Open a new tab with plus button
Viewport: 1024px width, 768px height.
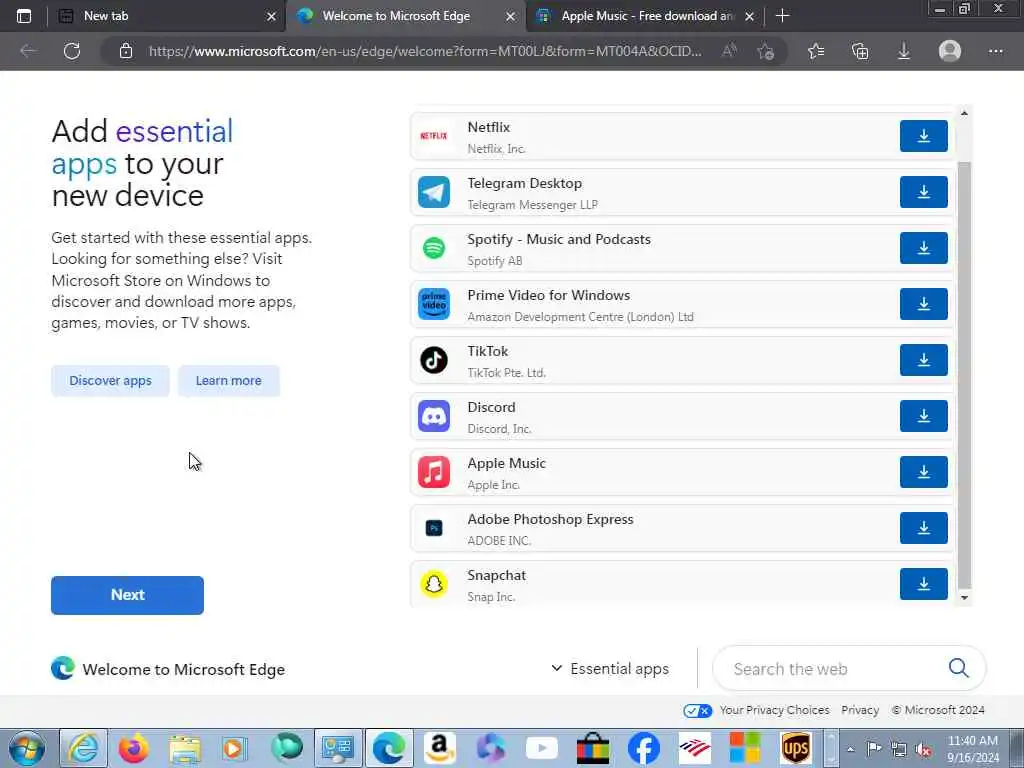click(782, 16)
